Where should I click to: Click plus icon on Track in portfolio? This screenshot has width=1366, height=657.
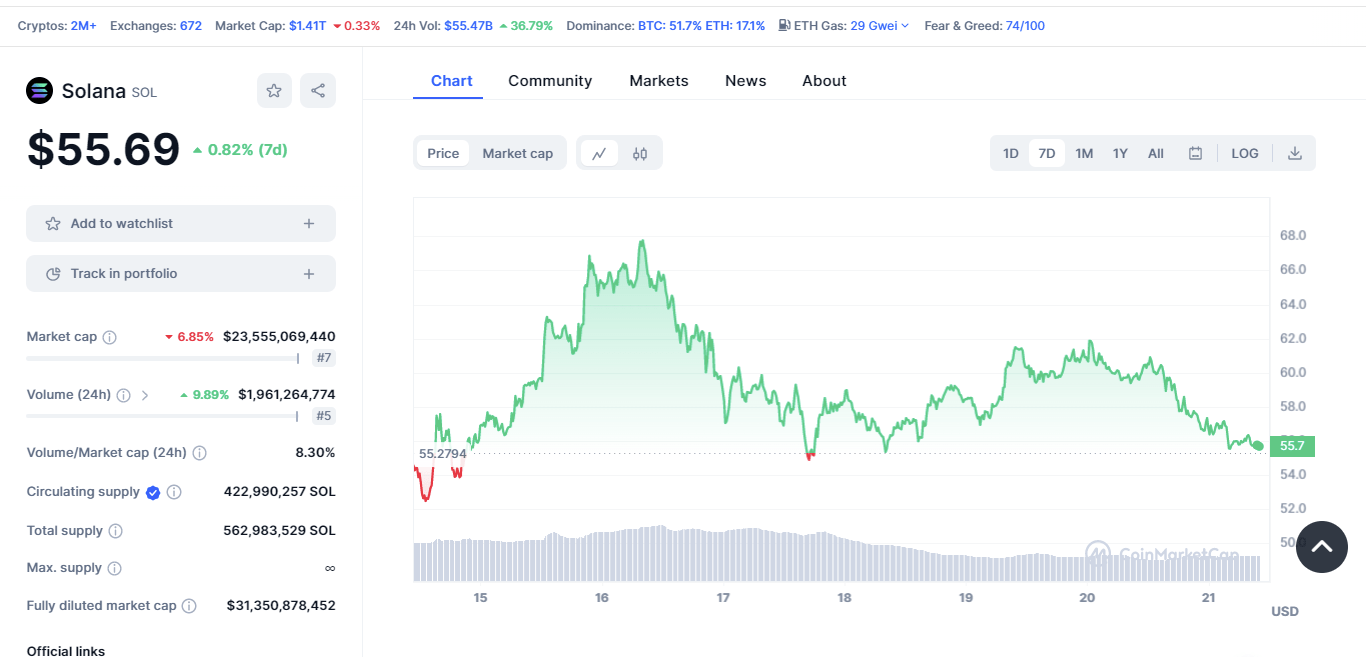(x=309, y=274)
